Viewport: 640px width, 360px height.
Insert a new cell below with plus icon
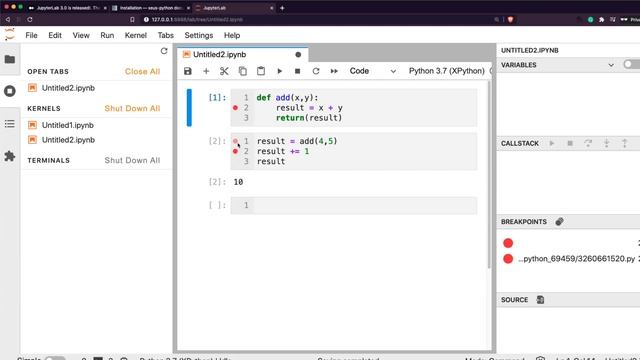[206, 71]
